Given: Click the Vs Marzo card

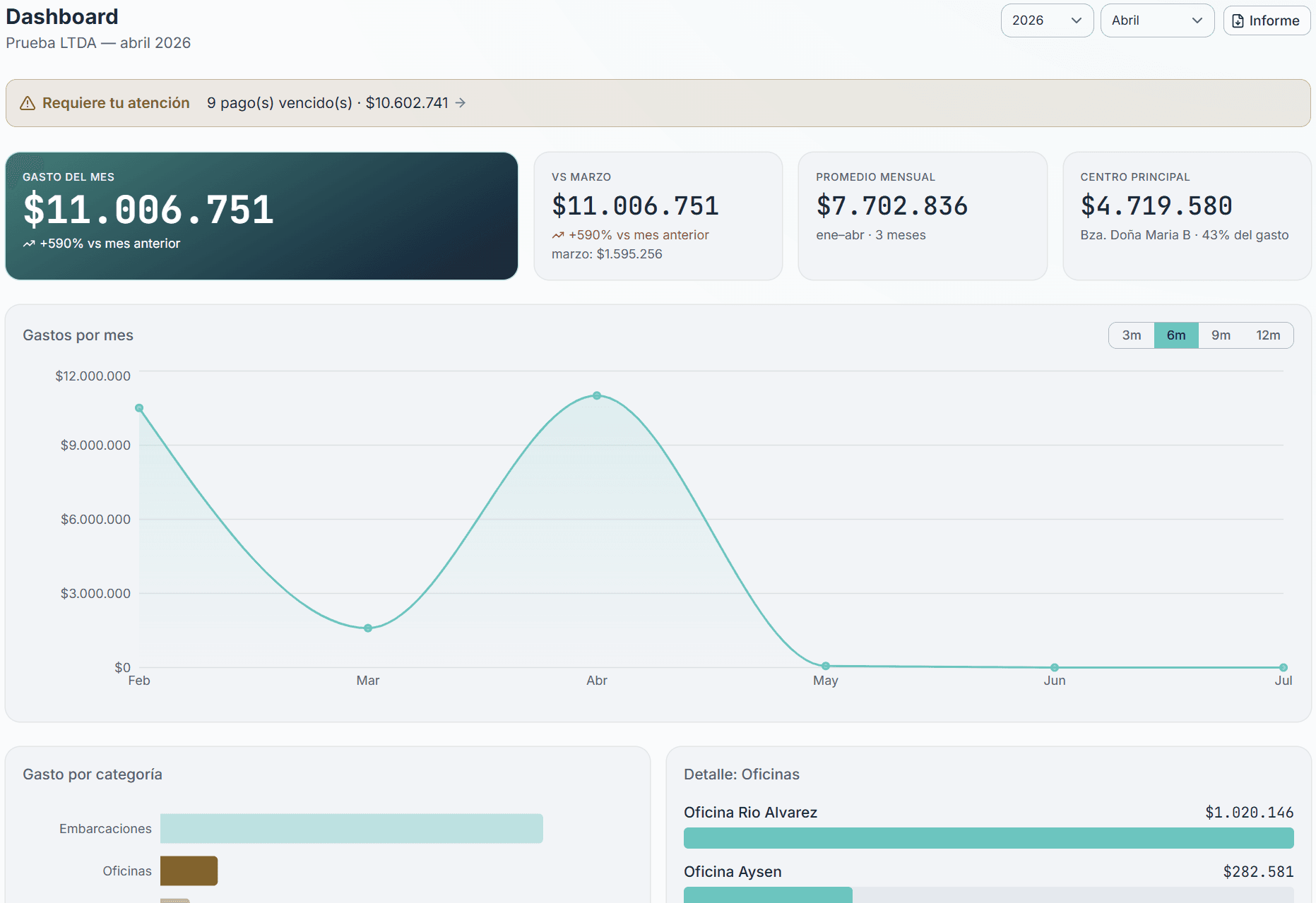Looking at the screenshot, I should tap(658, 216).
